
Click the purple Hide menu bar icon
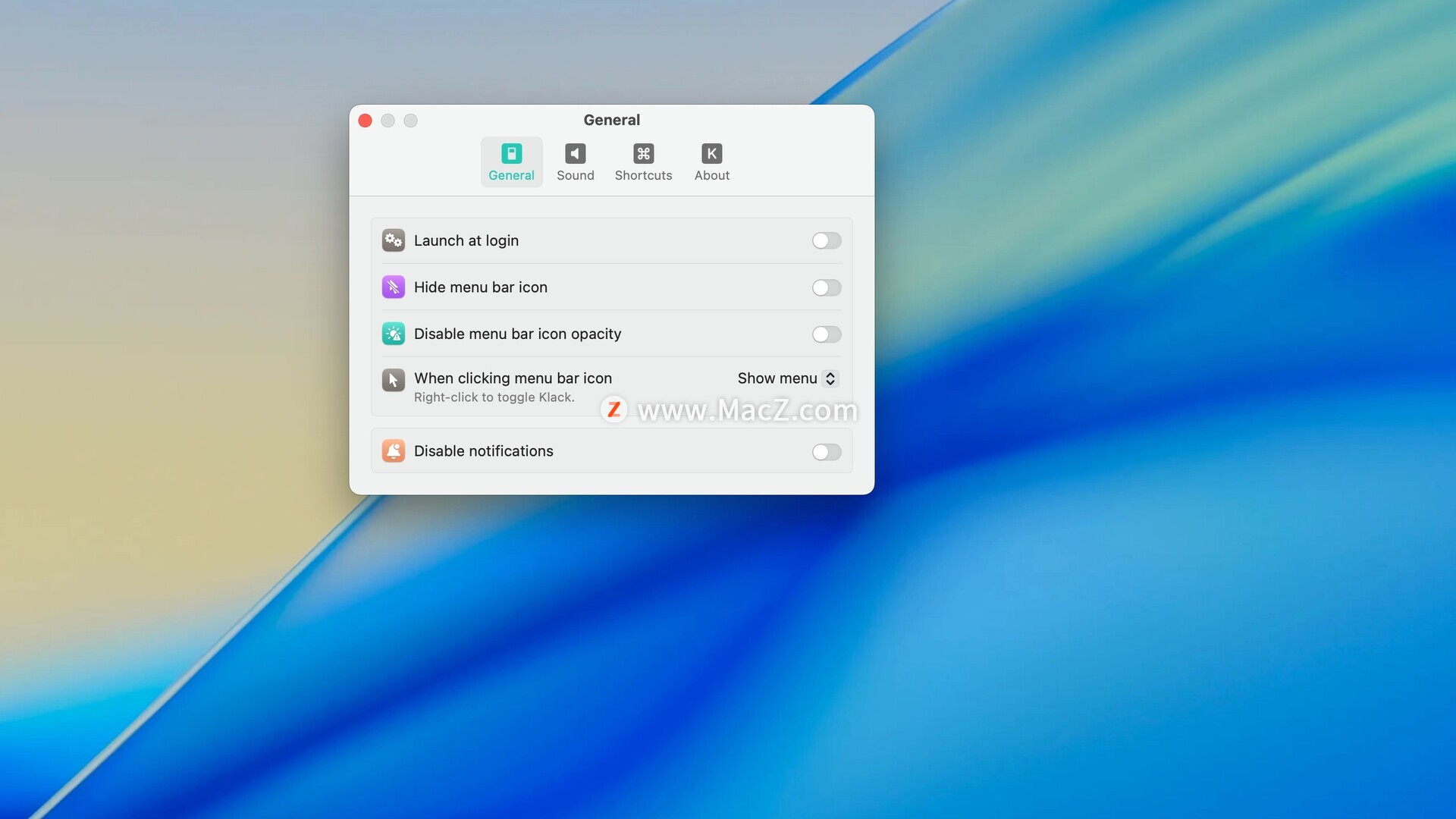(393, 287)
